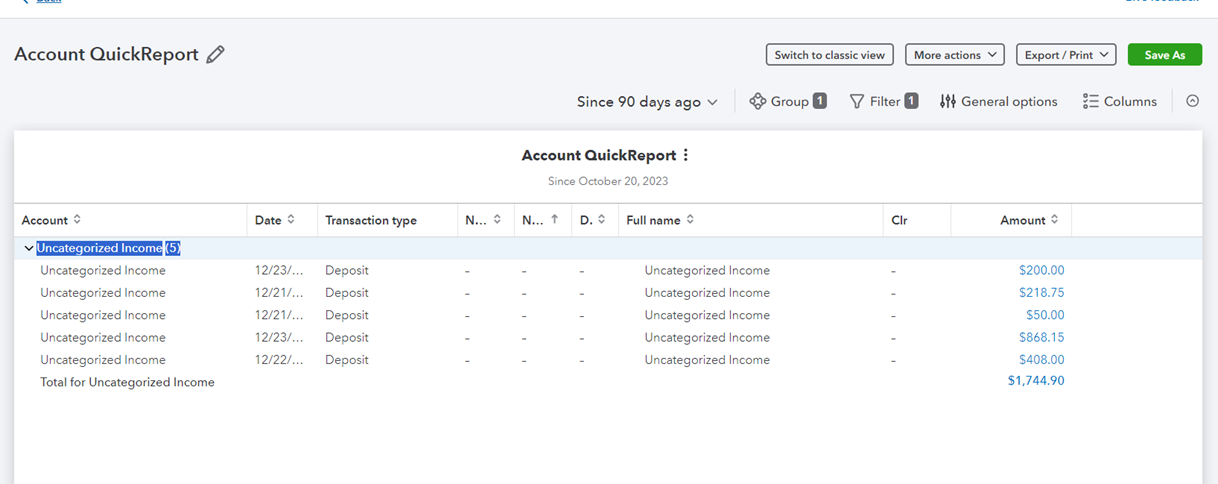
Task: Open General options sliders icon
Action: point(948,101)
